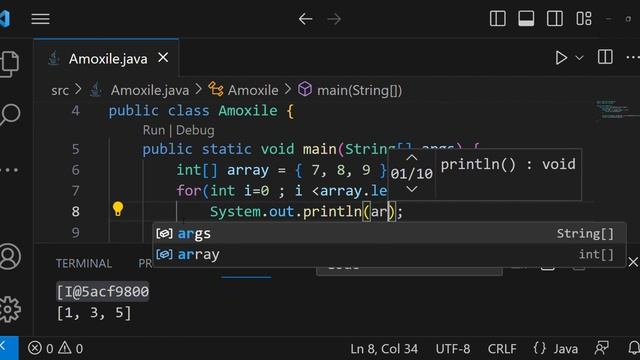Change CRLF end of line sequence
Image resolution: width=640 pixels, height=360 pixels.
tap(502, 349)
